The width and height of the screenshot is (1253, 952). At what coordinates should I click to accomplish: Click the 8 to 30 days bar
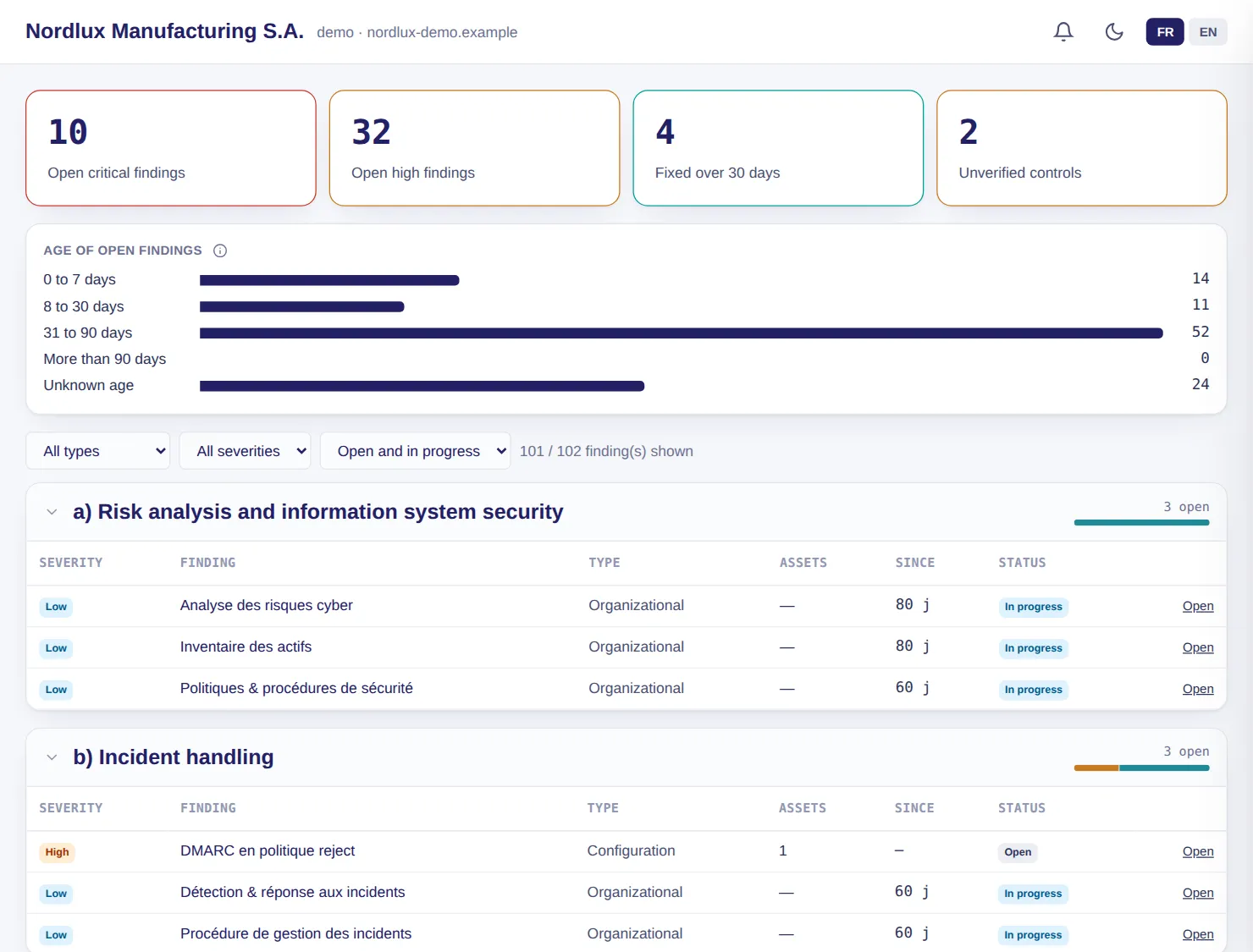coord(302,306)
